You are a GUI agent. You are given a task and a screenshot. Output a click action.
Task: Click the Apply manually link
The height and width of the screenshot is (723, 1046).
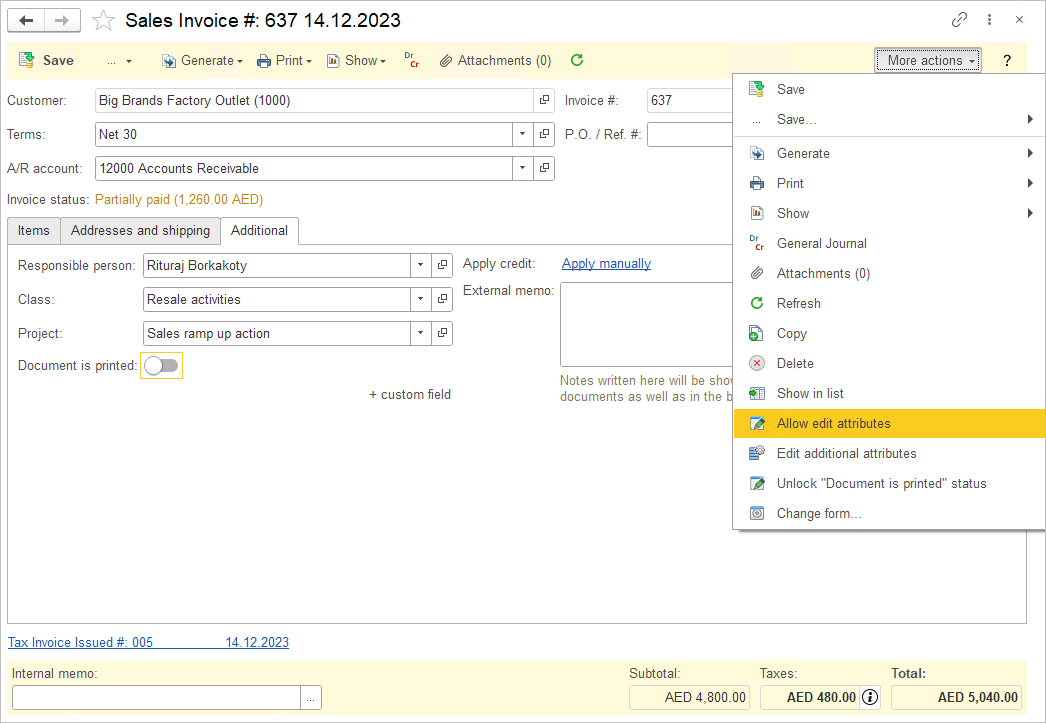point(606,264)
